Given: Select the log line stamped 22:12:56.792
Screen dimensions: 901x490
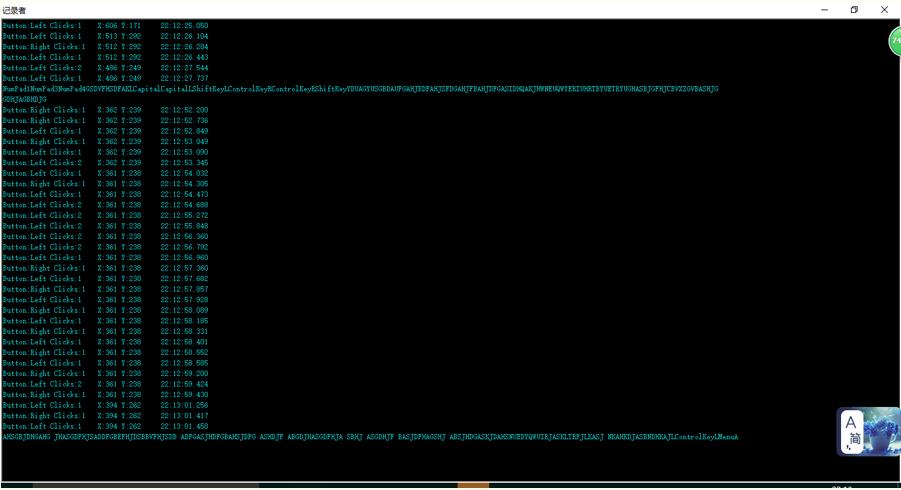Looking at the screenshot, I should point(105,247).
